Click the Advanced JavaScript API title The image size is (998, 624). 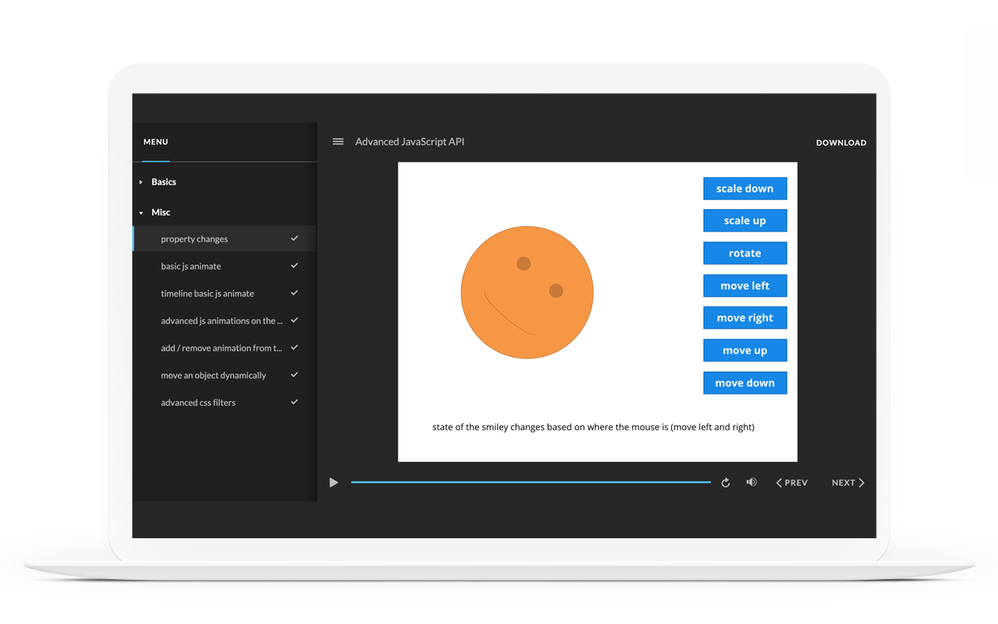pyautogui.click(x=410, y=142)
